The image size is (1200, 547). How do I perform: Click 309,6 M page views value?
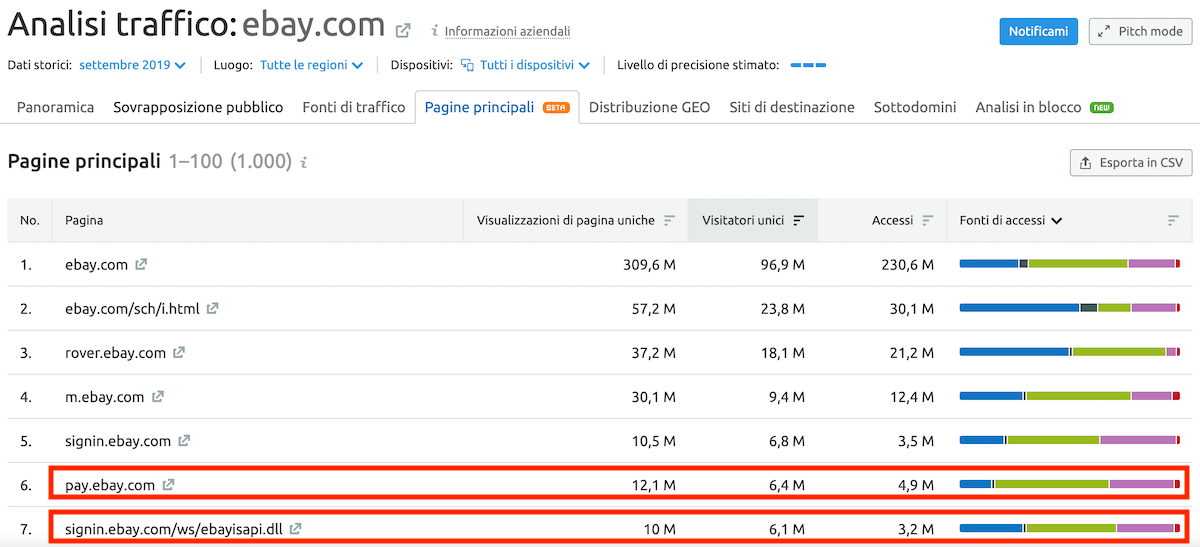tap(647, 265)
